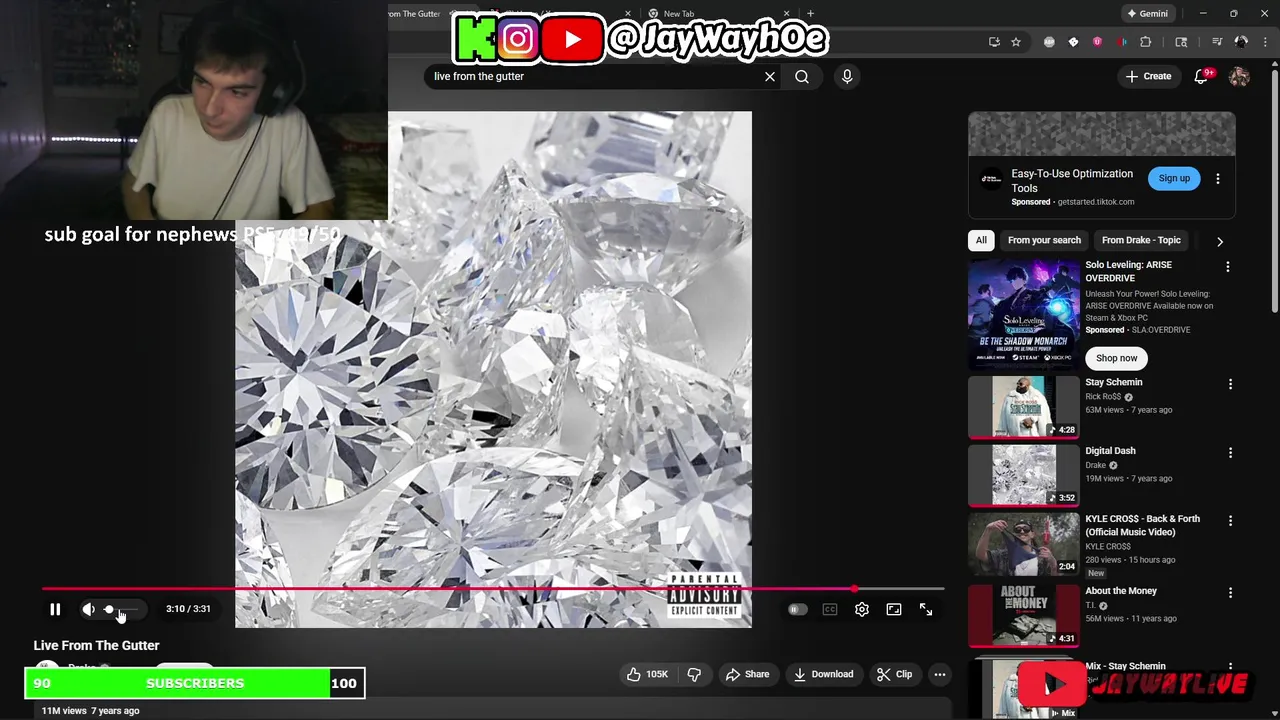
Task: Open About the Money options menu
Action: click(x=1230, y=593)
